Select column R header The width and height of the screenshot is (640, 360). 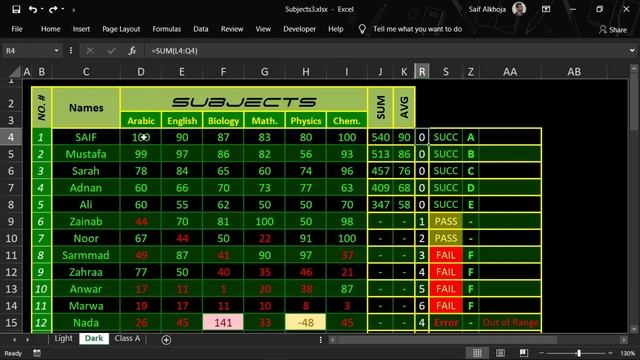[422, 72]
